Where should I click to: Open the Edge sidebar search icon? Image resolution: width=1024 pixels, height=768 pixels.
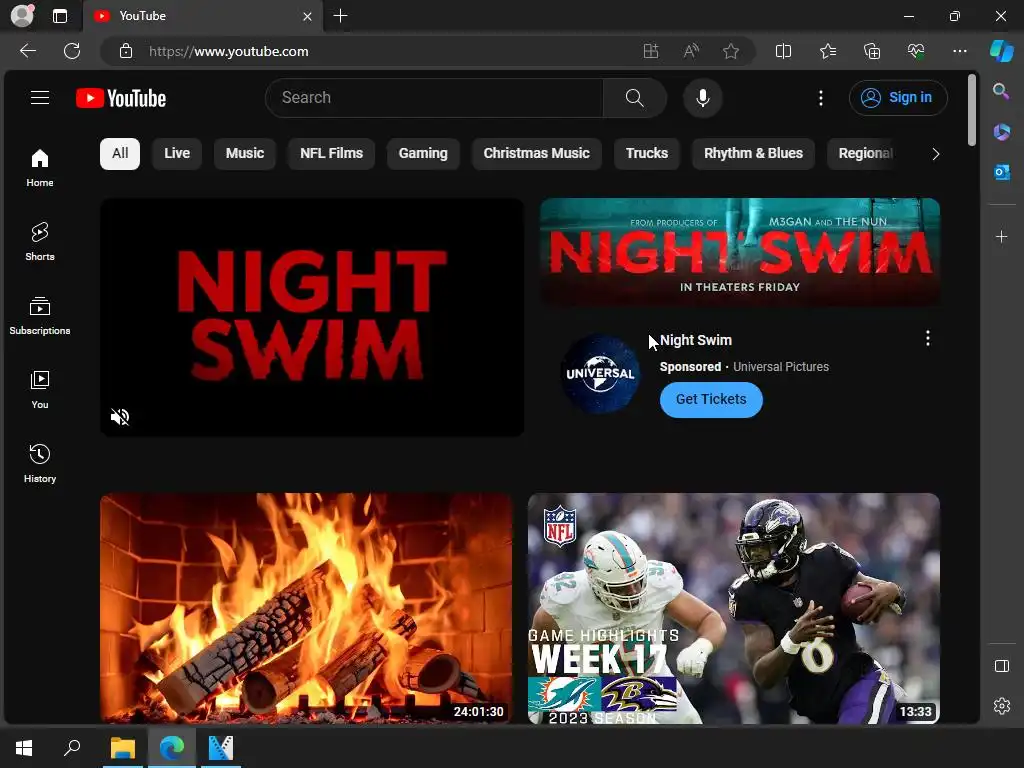[x=1001, y=91]
